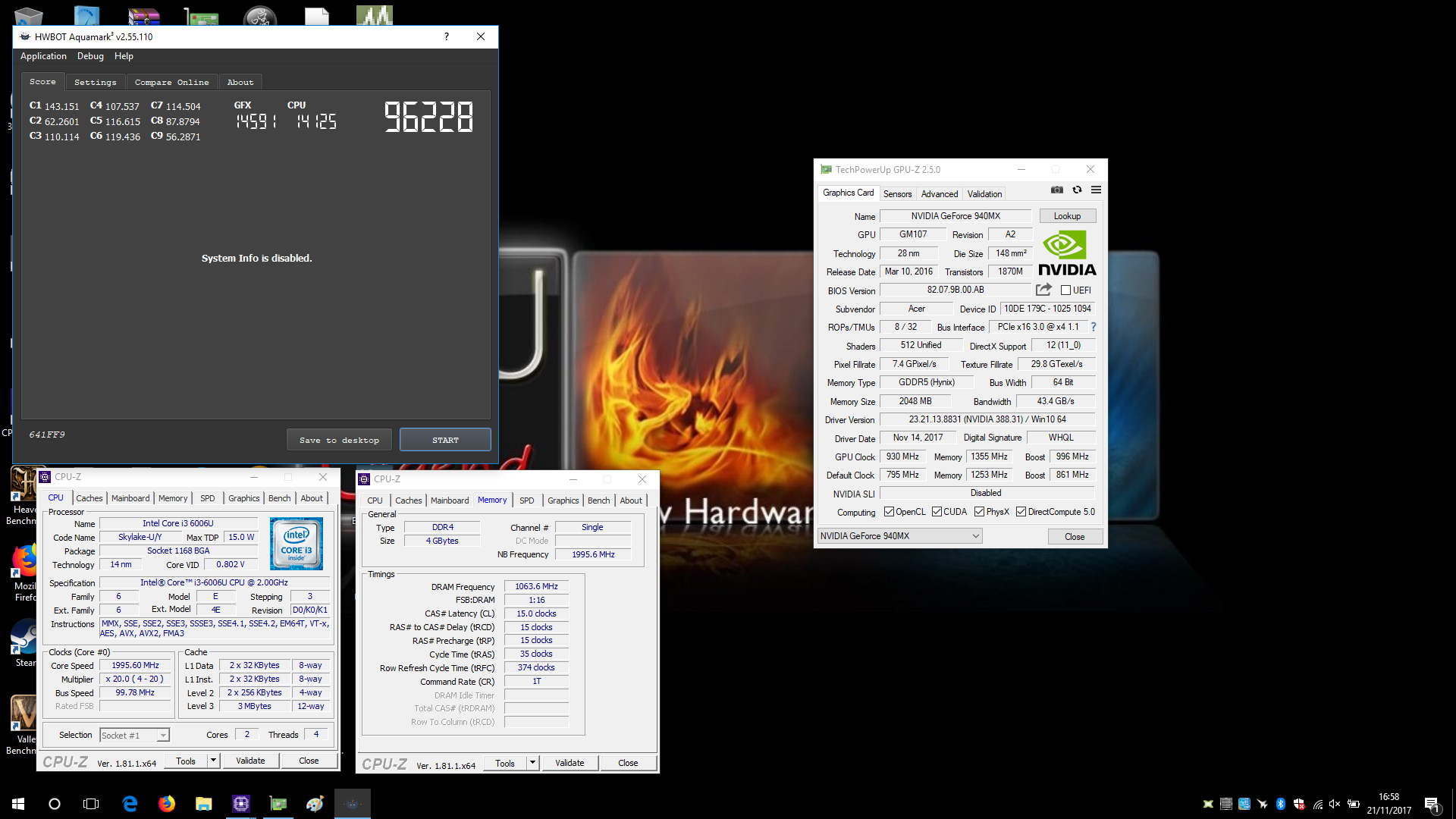
Task: Click Validate in the CPU-Z CPU window
Action: point(250,761)
